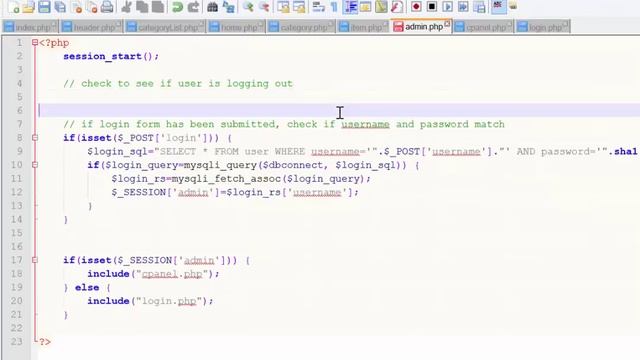
Task: Toggle Show All Characters pilcrow icon
Action: 334,7
